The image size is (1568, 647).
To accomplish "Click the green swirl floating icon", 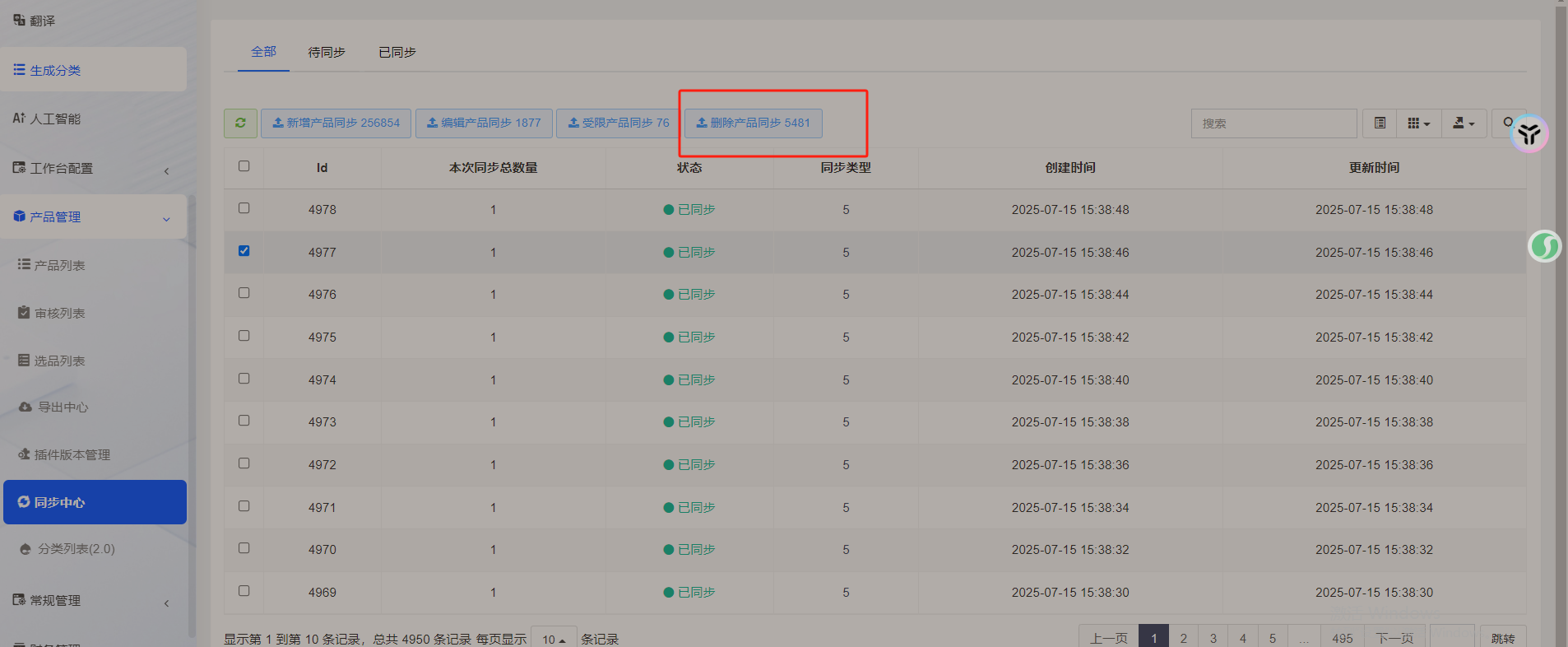I will point(1544,246).
